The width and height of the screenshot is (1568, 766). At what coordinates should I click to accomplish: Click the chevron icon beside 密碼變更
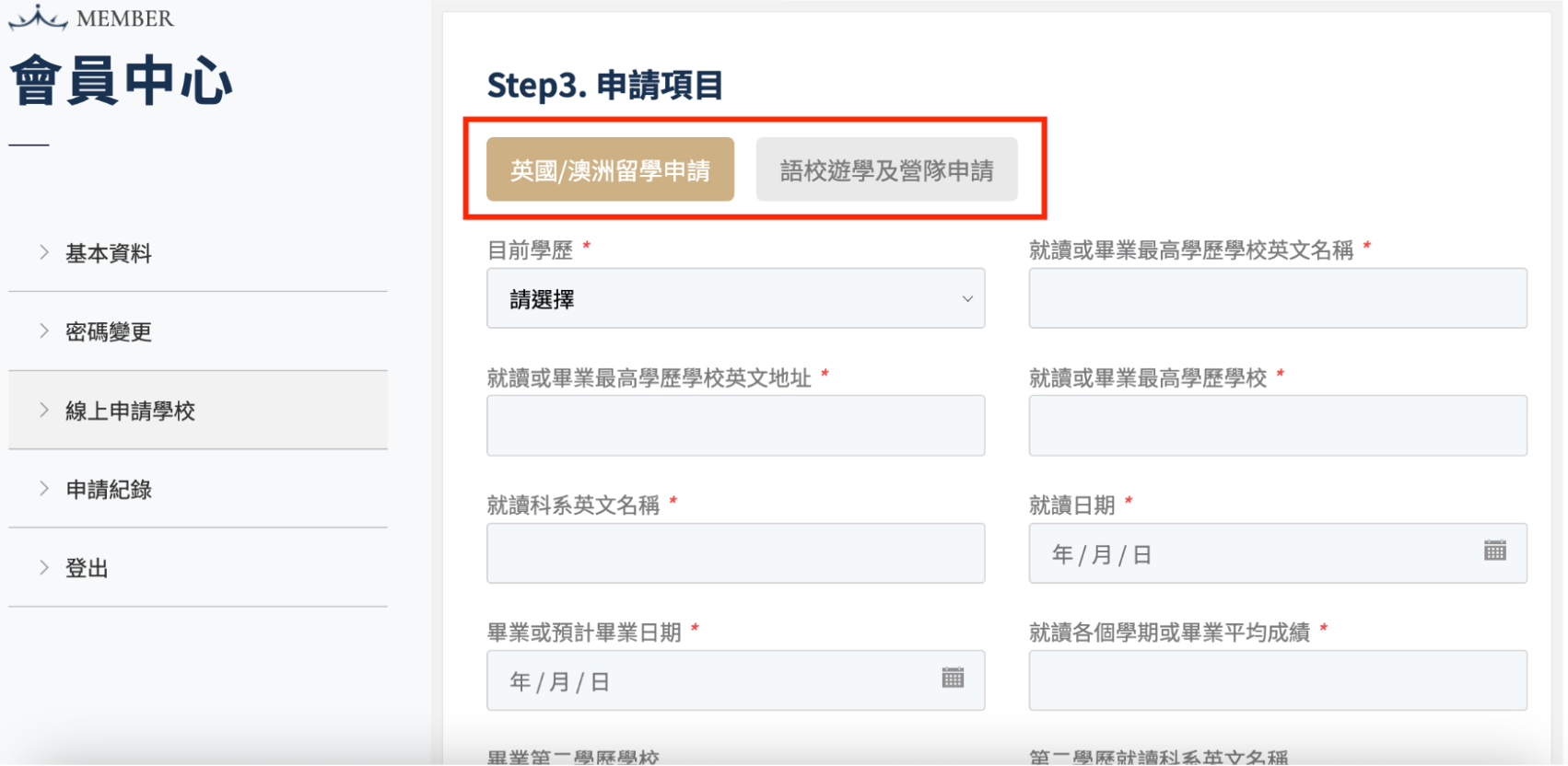[43, 331]
